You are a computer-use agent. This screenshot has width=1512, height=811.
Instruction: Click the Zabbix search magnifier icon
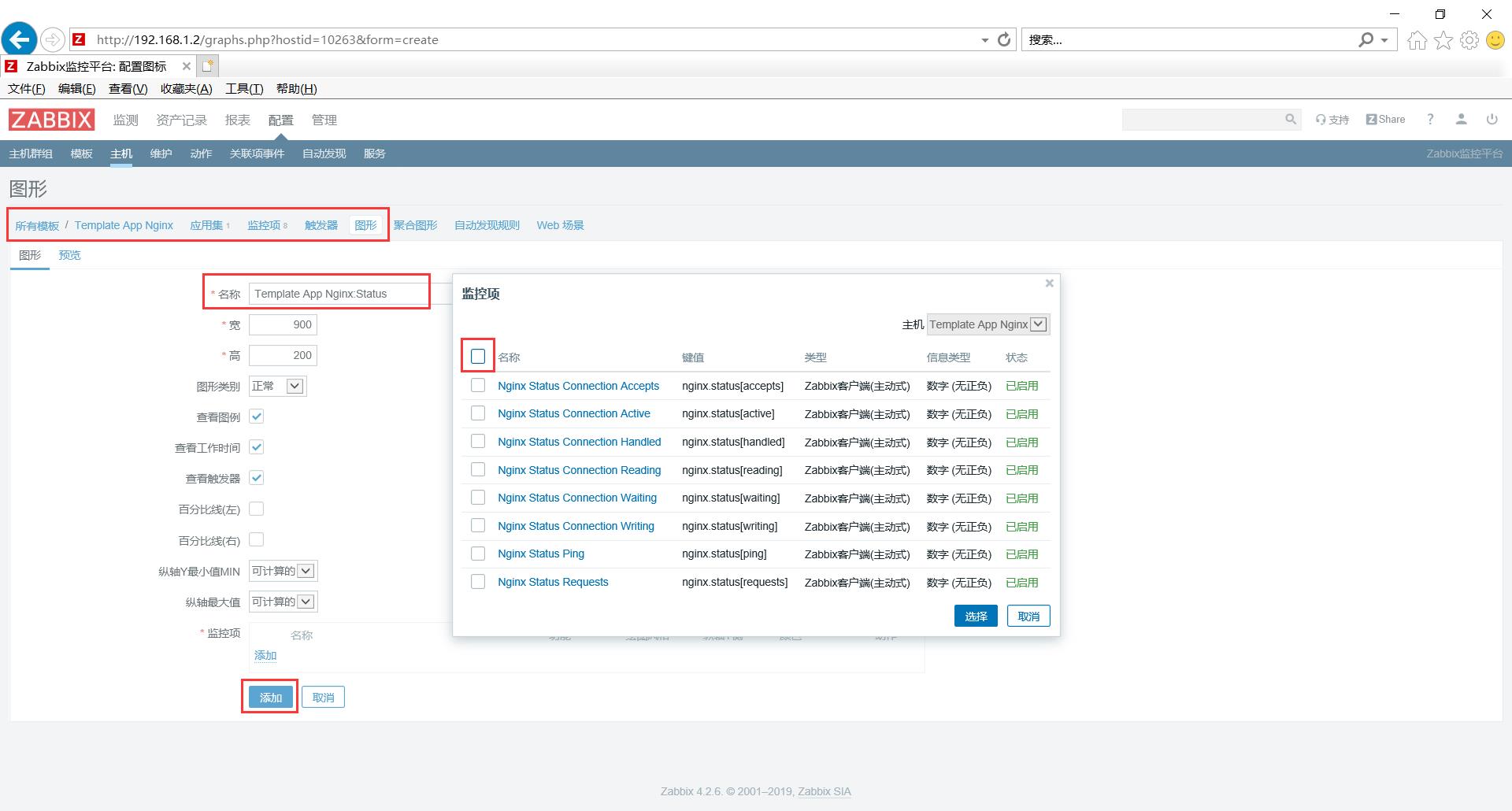coord(1290,120)
